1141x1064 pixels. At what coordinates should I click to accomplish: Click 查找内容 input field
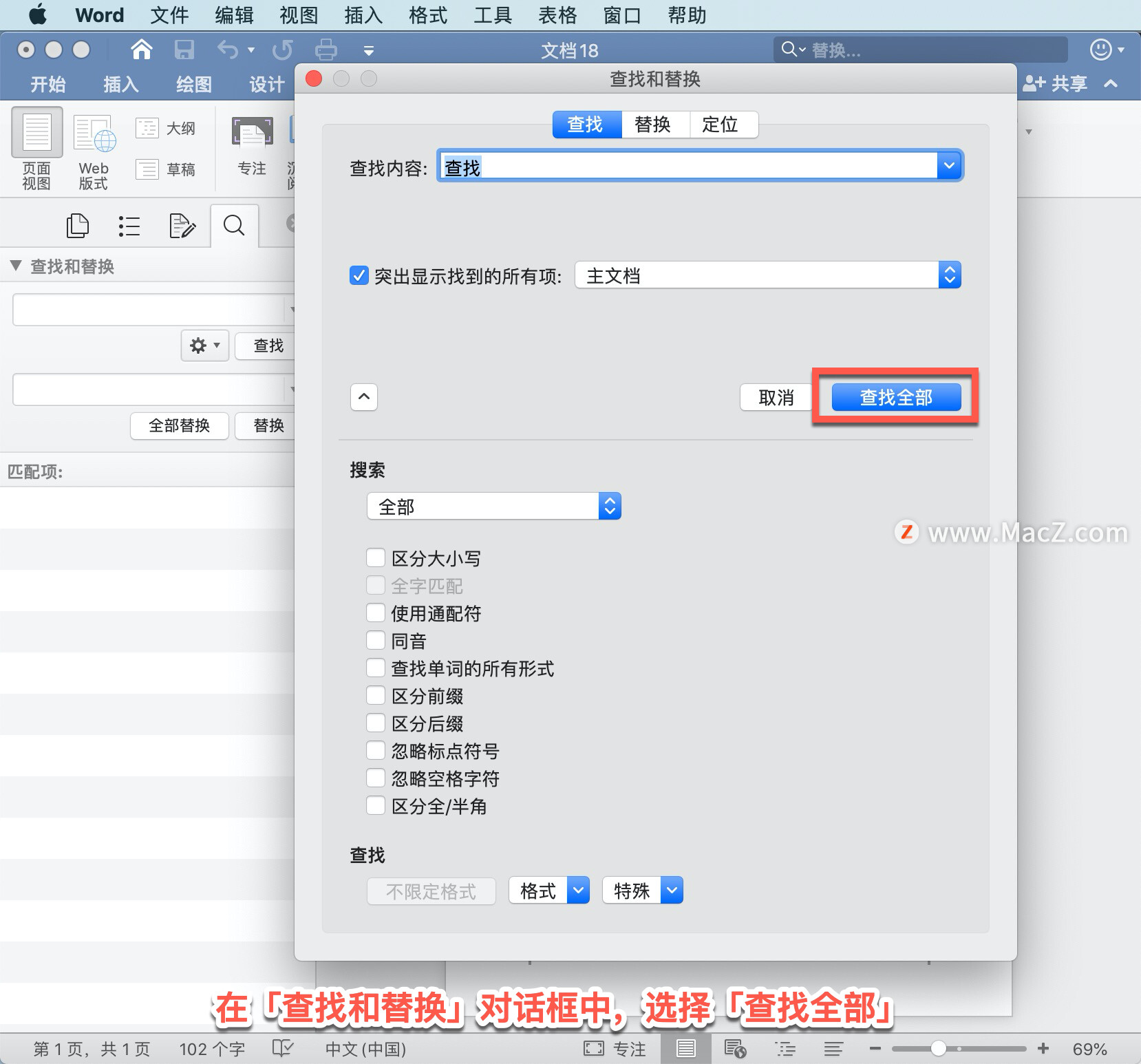(x=687, y=166)
